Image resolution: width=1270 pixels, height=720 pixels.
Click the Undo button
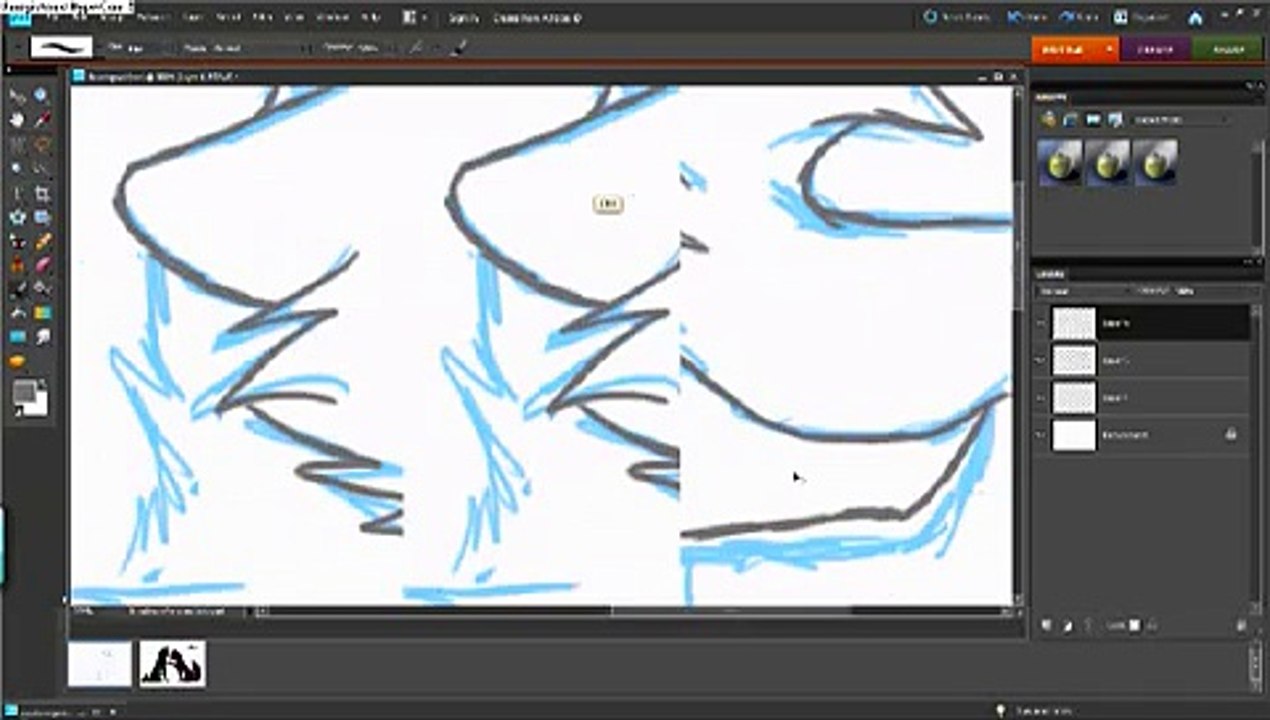click(x=1028, y=18)
